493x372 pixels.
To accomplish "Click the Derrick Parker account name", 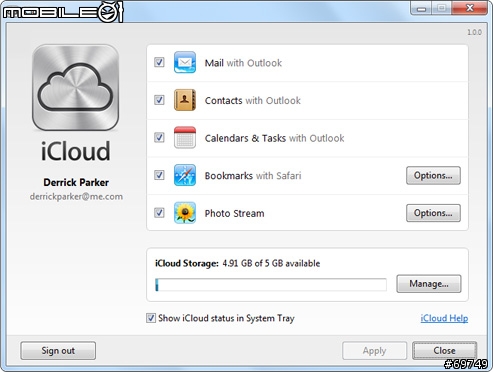I will point(76,182).
